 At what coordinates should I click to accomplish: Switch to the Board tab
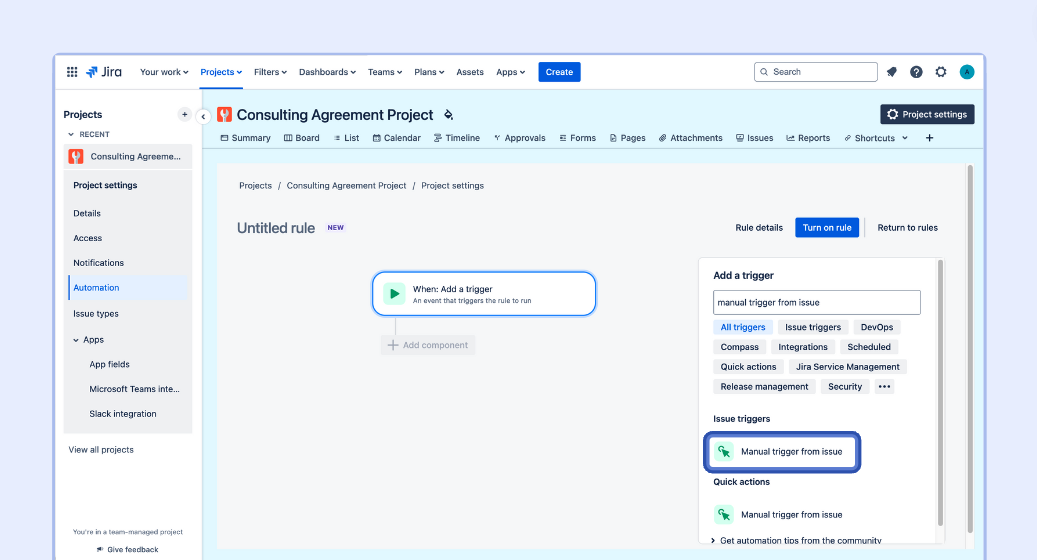[x=302, y=138]
